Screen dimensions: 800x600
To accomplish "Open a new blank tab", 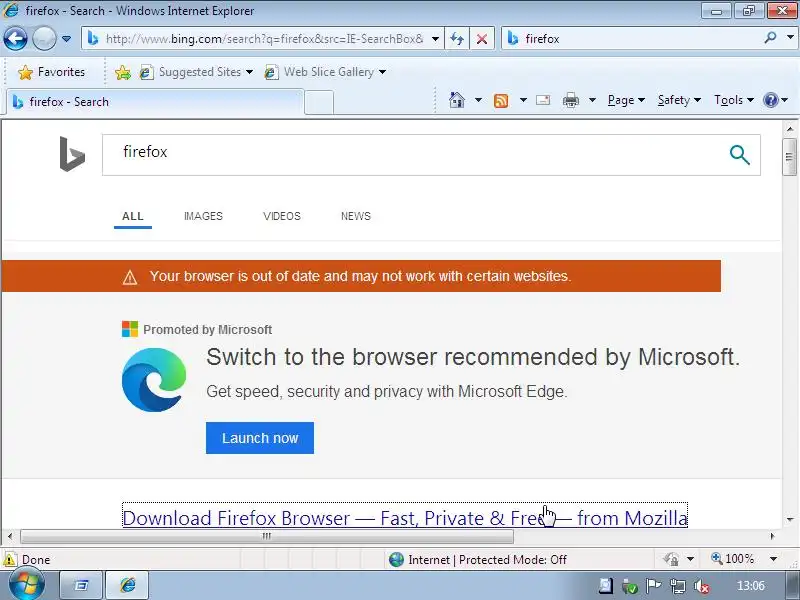I will pos(319,102).
